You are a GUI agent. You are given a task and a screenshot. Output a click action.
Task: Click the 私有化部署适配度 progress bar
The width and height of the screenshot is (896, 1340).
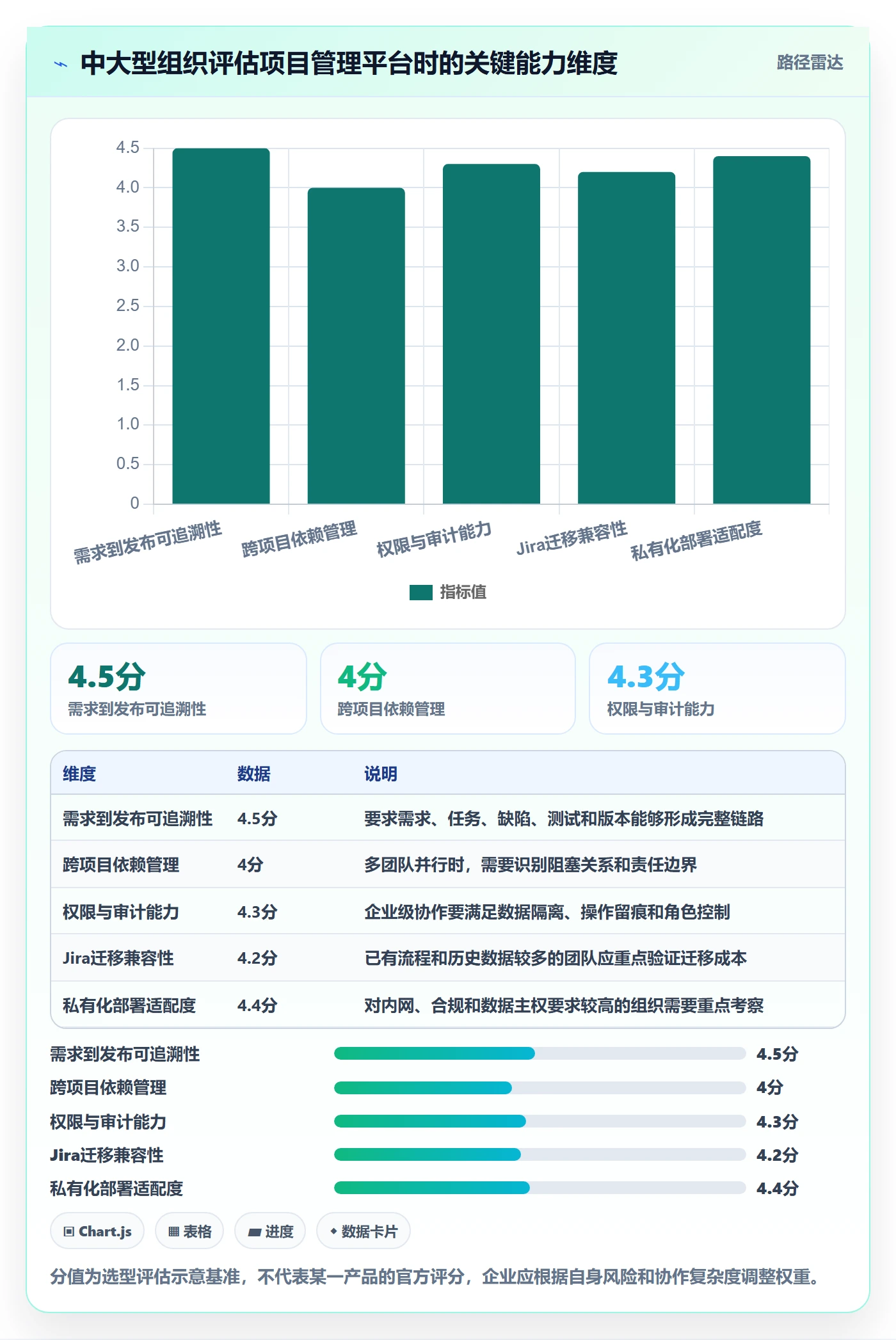pos(540,1188)
